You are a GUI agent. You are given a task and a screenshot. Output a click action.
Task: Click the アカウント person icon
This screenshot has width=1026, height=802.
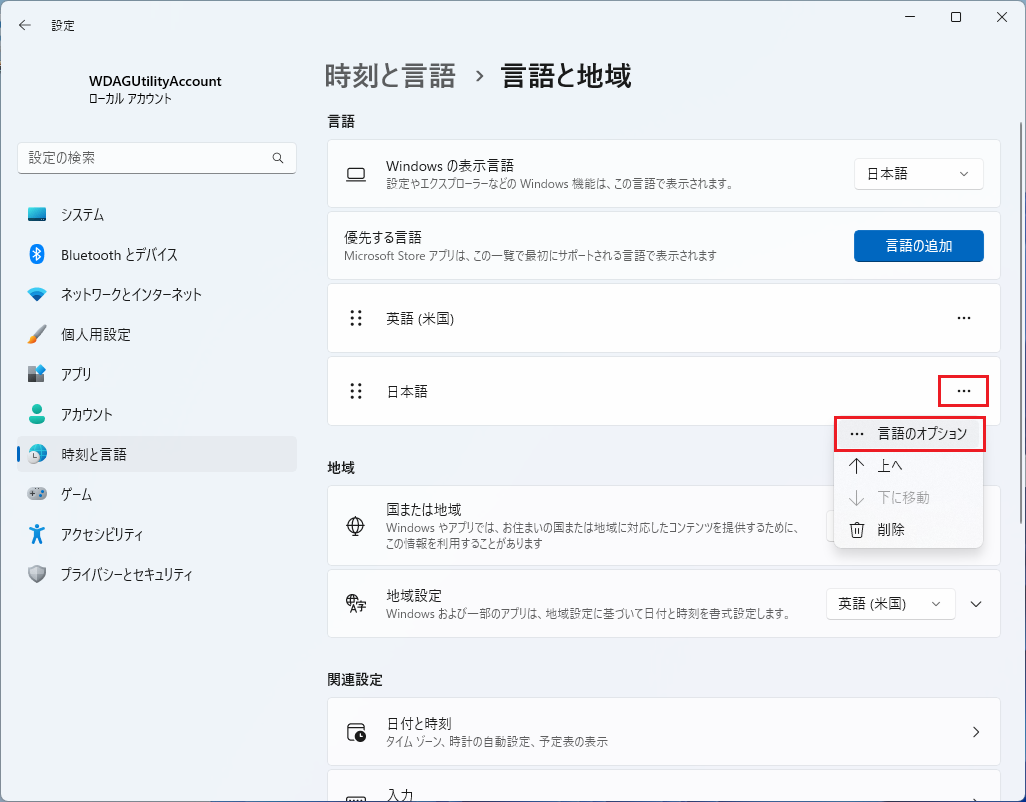pyautogui.click(x=37, y=414)
